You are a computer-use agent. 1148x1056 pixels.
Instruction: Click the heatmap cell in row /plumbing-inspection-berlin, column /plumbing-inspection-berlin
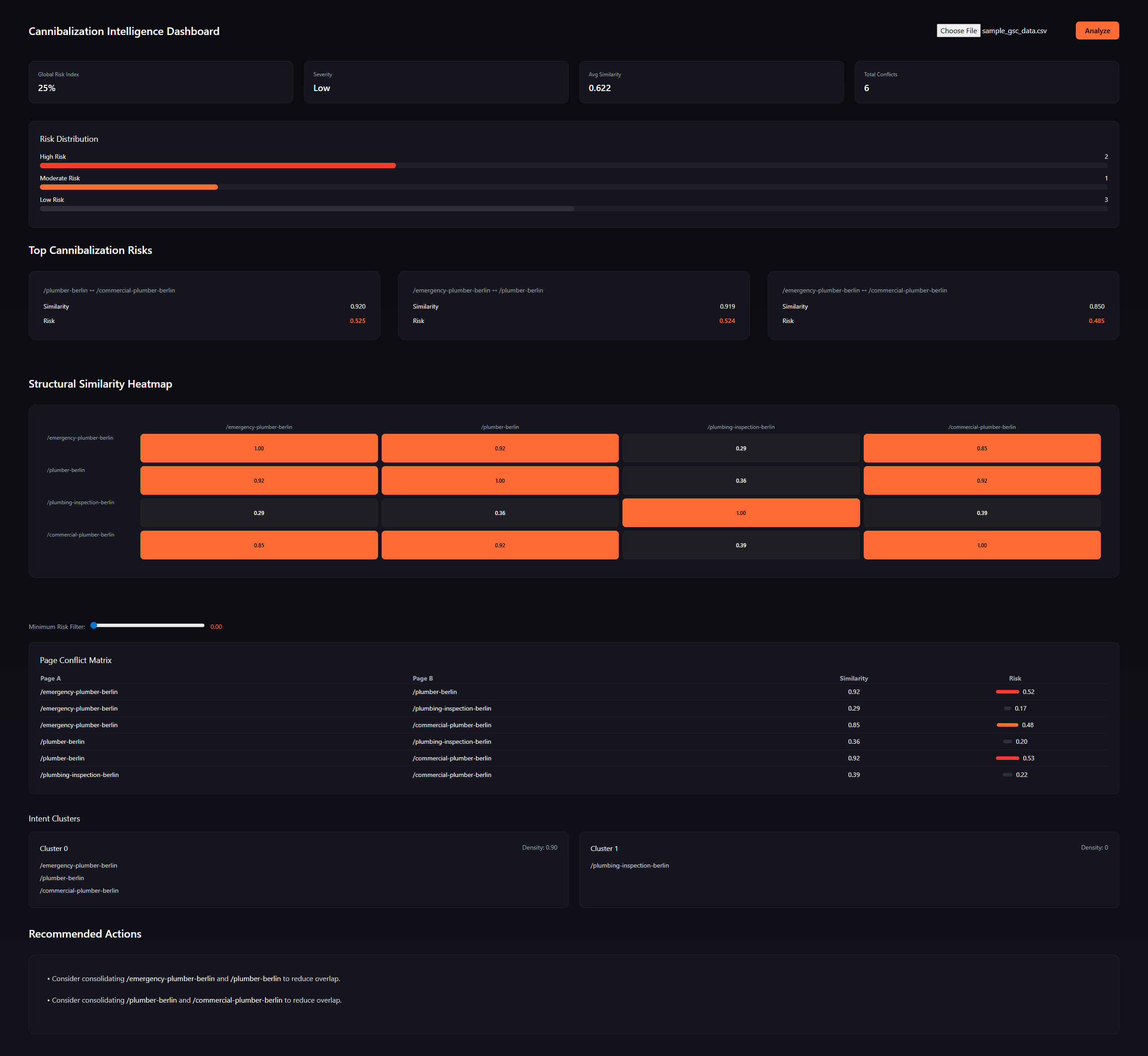pyautogui.click(x=740, y=513)
